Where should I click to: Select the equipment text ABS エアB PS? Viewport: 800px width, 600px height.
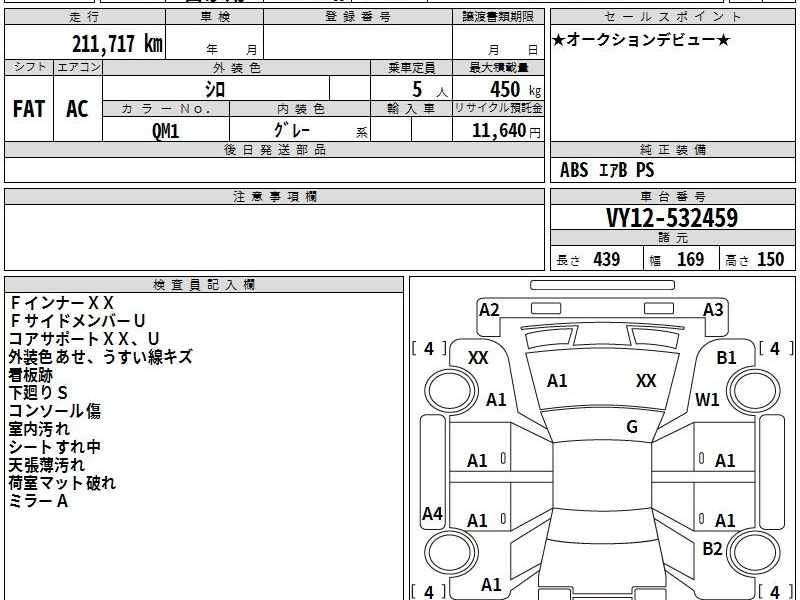coord(607,170)
